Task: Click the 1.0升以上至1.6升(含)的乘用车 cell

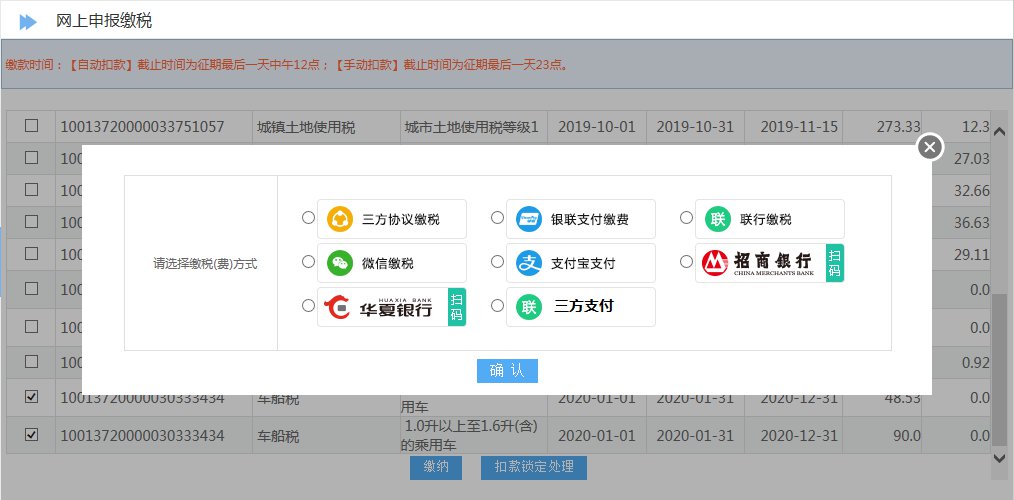Action: (474, 435)
